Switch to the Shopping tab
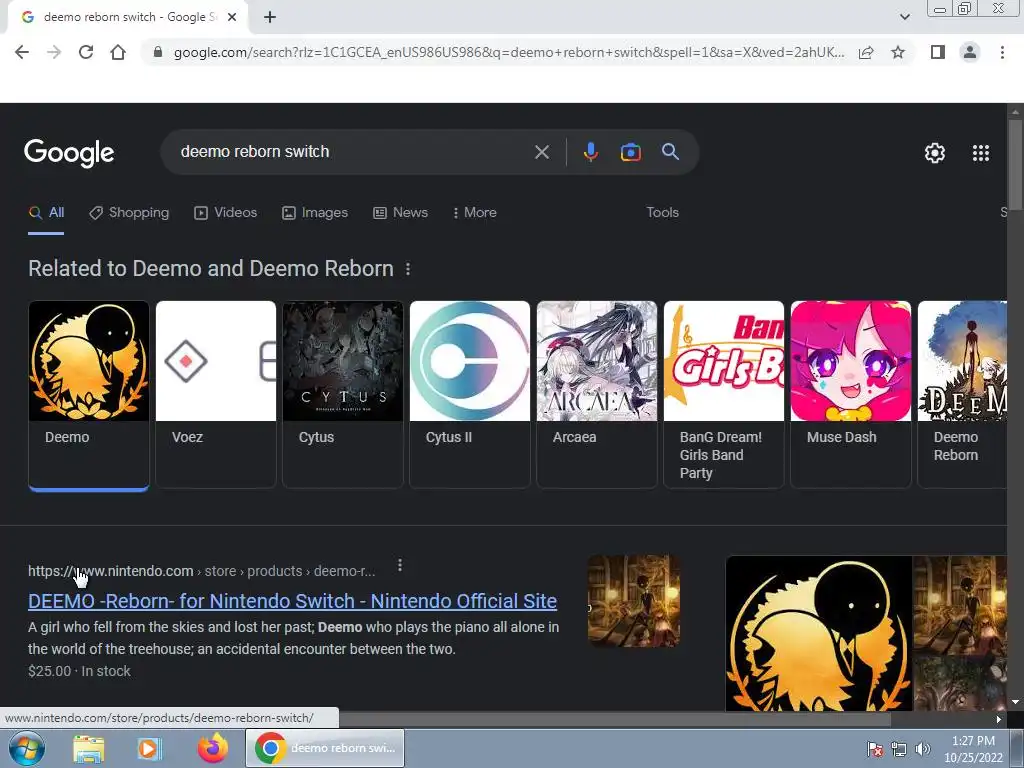 129,213
